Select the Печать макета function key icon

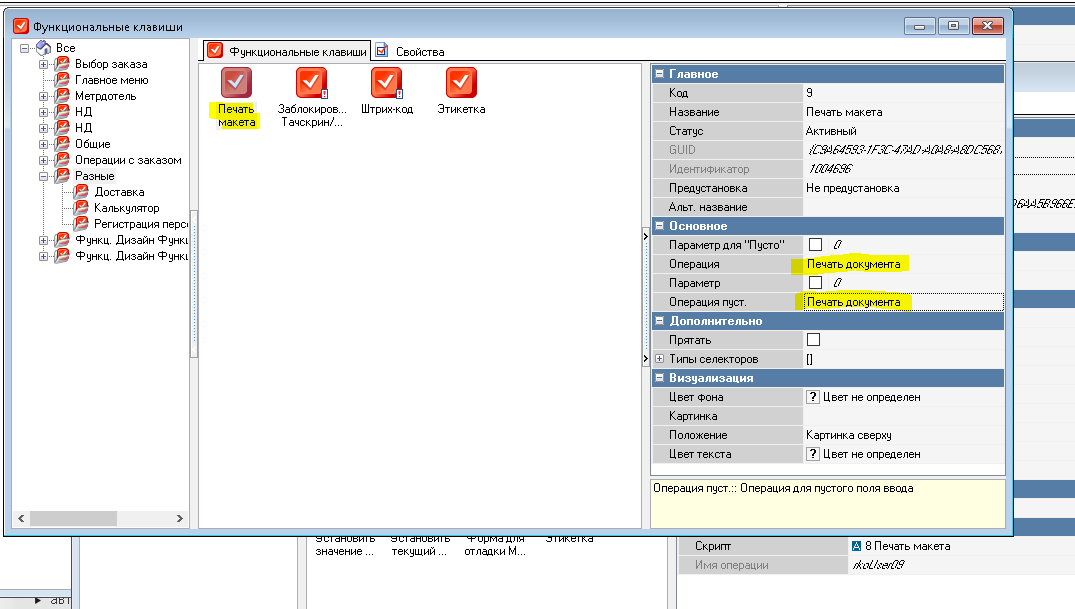coord(236,83)
